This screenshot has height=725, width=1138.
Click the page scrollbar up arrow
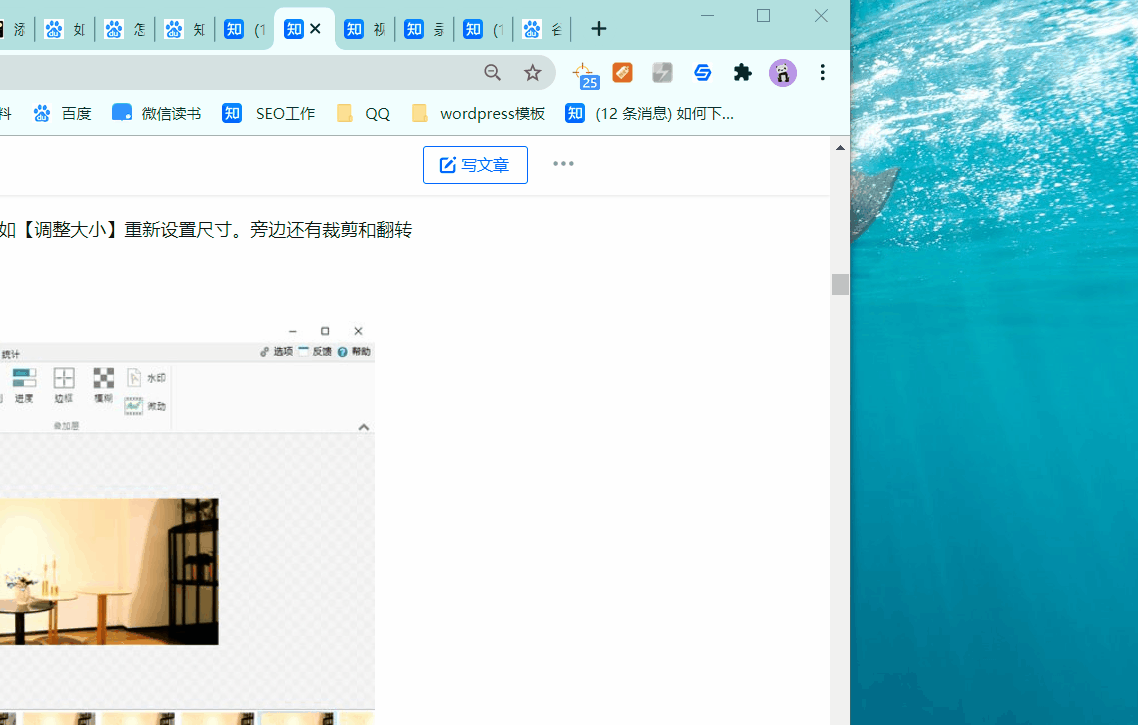840,147
